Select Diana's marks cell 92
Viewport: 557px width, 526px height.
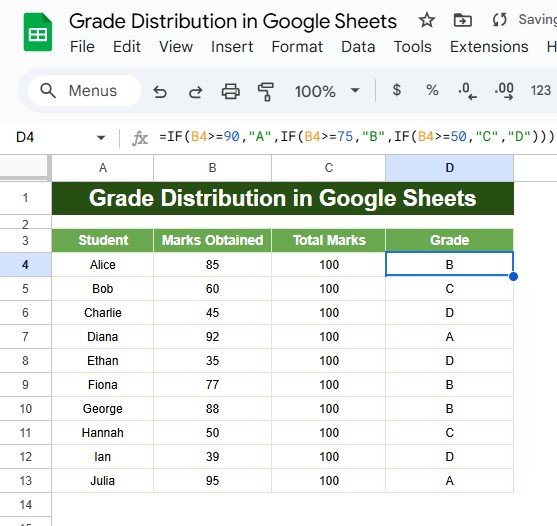(x=212, y=337)
